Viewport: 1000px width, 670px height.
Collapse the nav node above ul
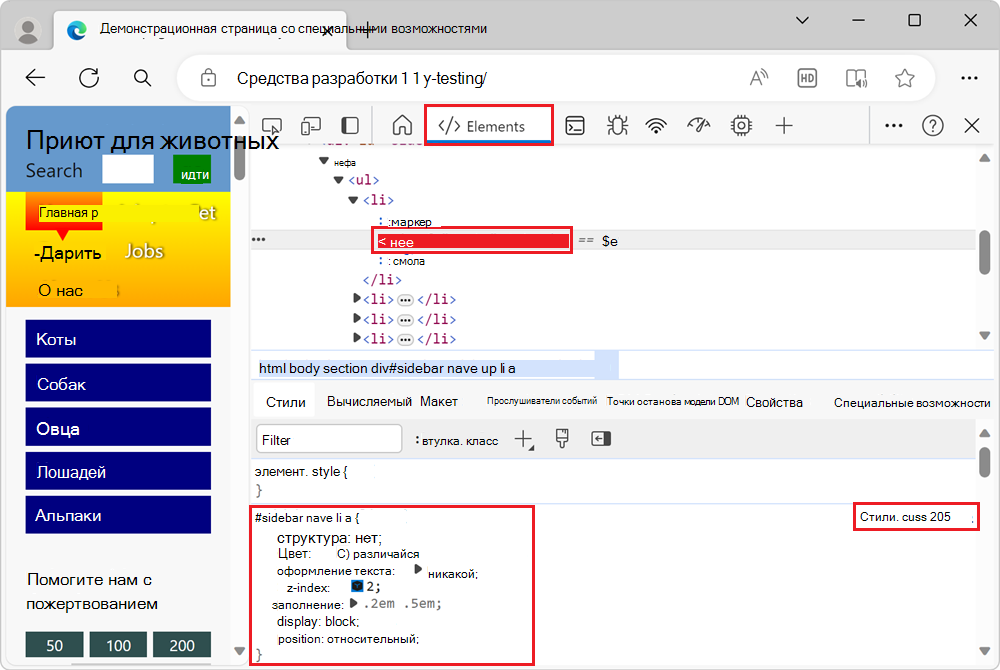point(324,161)
